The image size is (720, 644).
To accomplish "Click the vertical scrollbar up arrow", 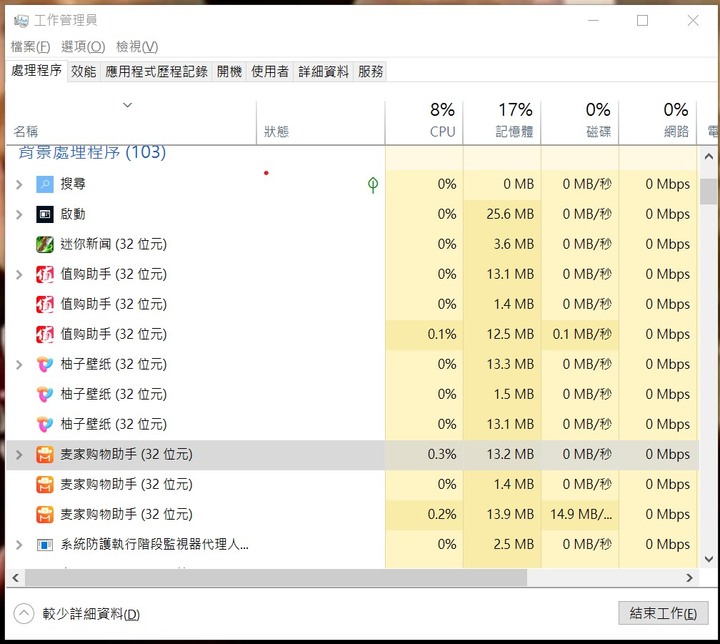I will 709,157.
